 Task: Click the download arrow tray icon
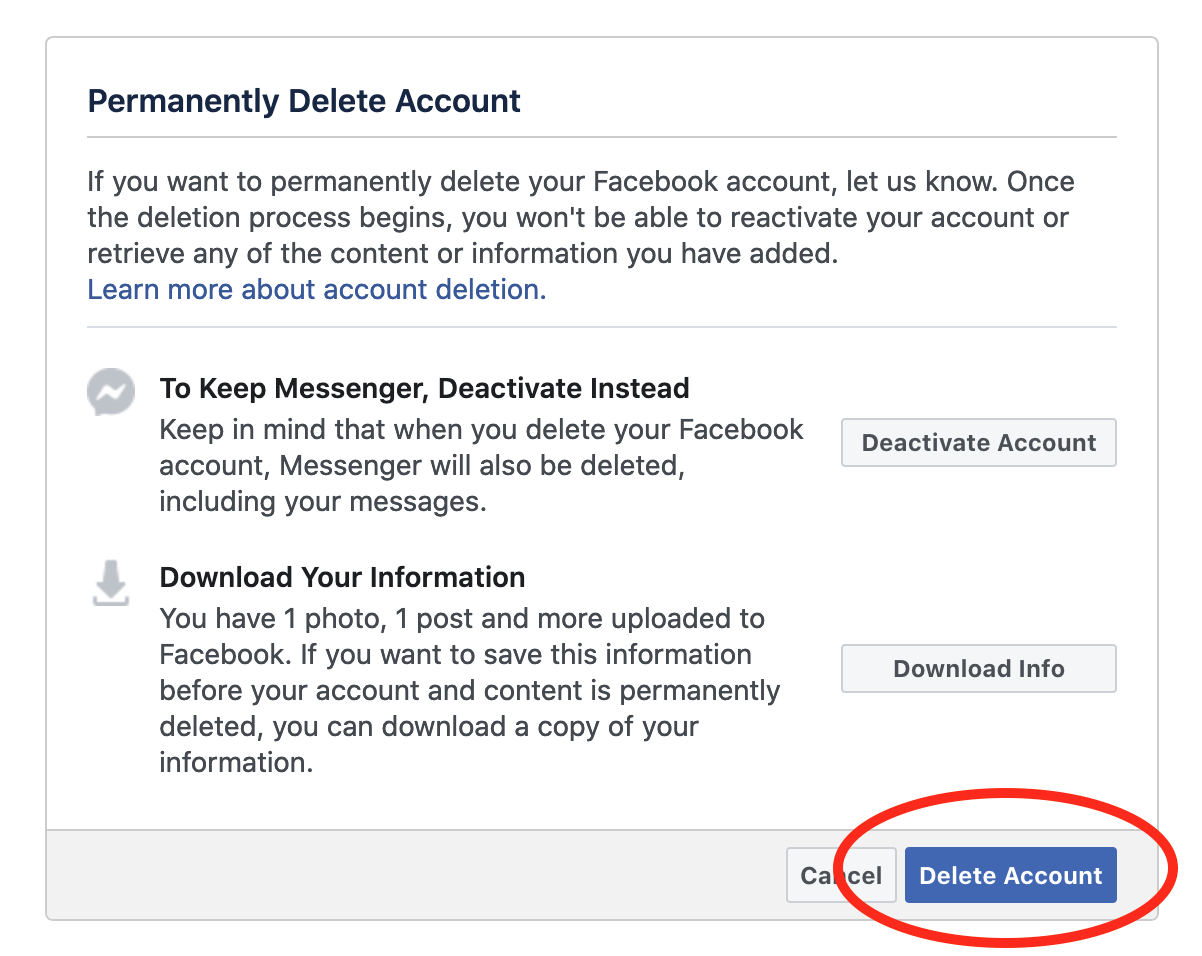coord(111,583)
